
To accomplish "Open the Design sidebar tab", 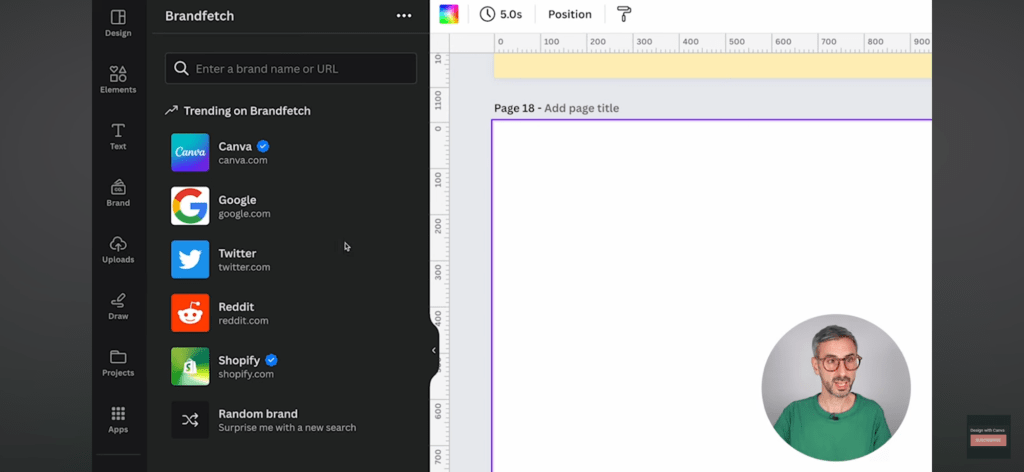I will [x=118, y=23].
